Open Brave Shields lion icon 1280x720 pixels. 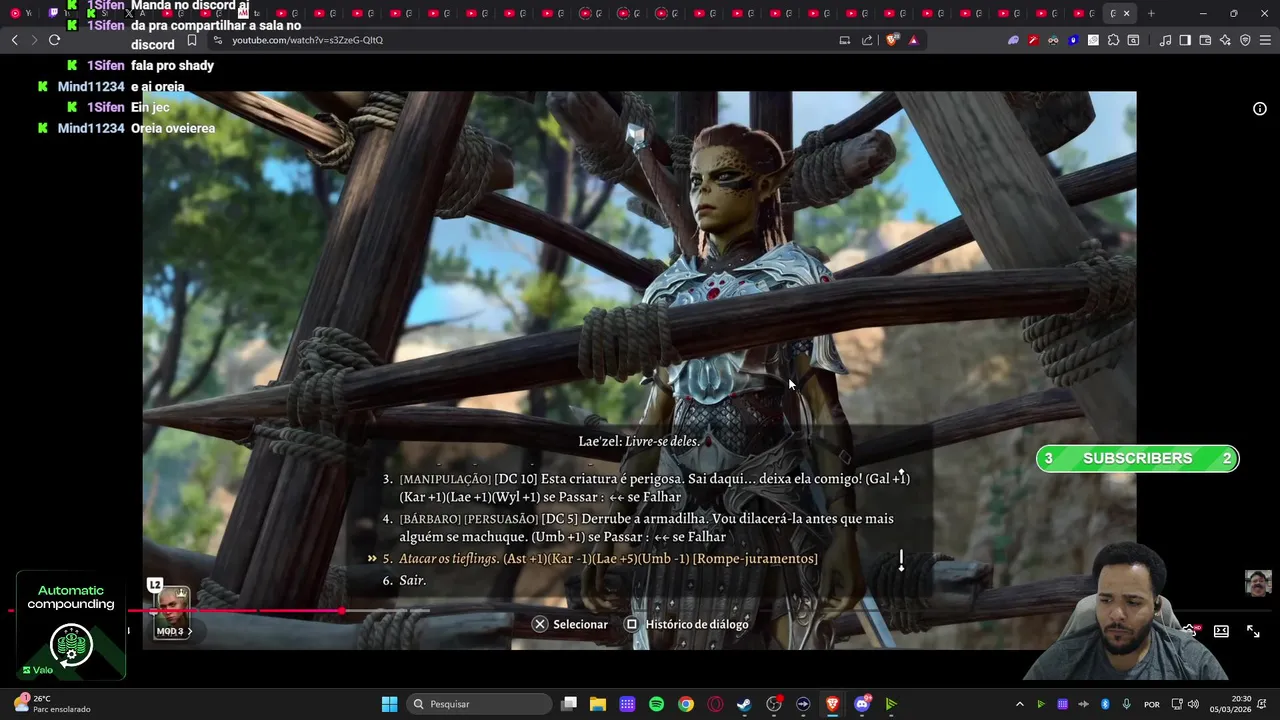(892, 40)
